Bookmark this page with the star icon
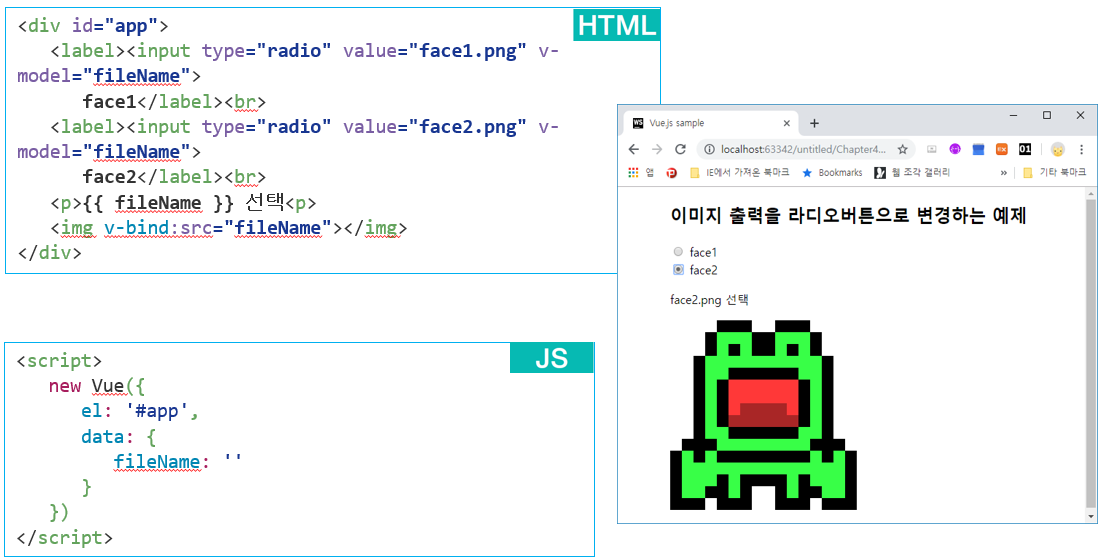 point(902,149)
